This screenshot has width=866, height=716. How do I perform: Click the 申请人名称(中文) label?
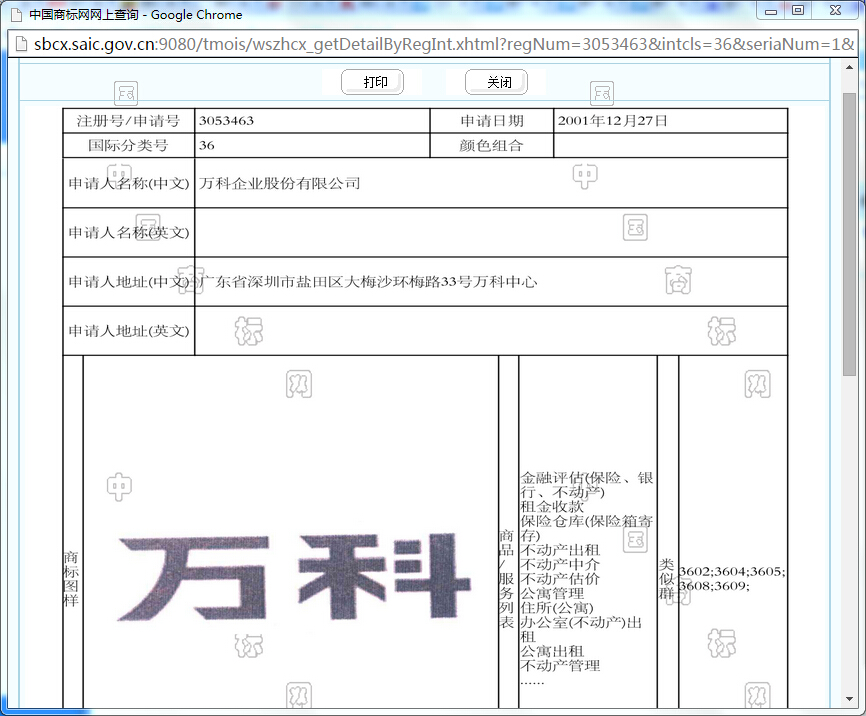click(x=129, y=183)
